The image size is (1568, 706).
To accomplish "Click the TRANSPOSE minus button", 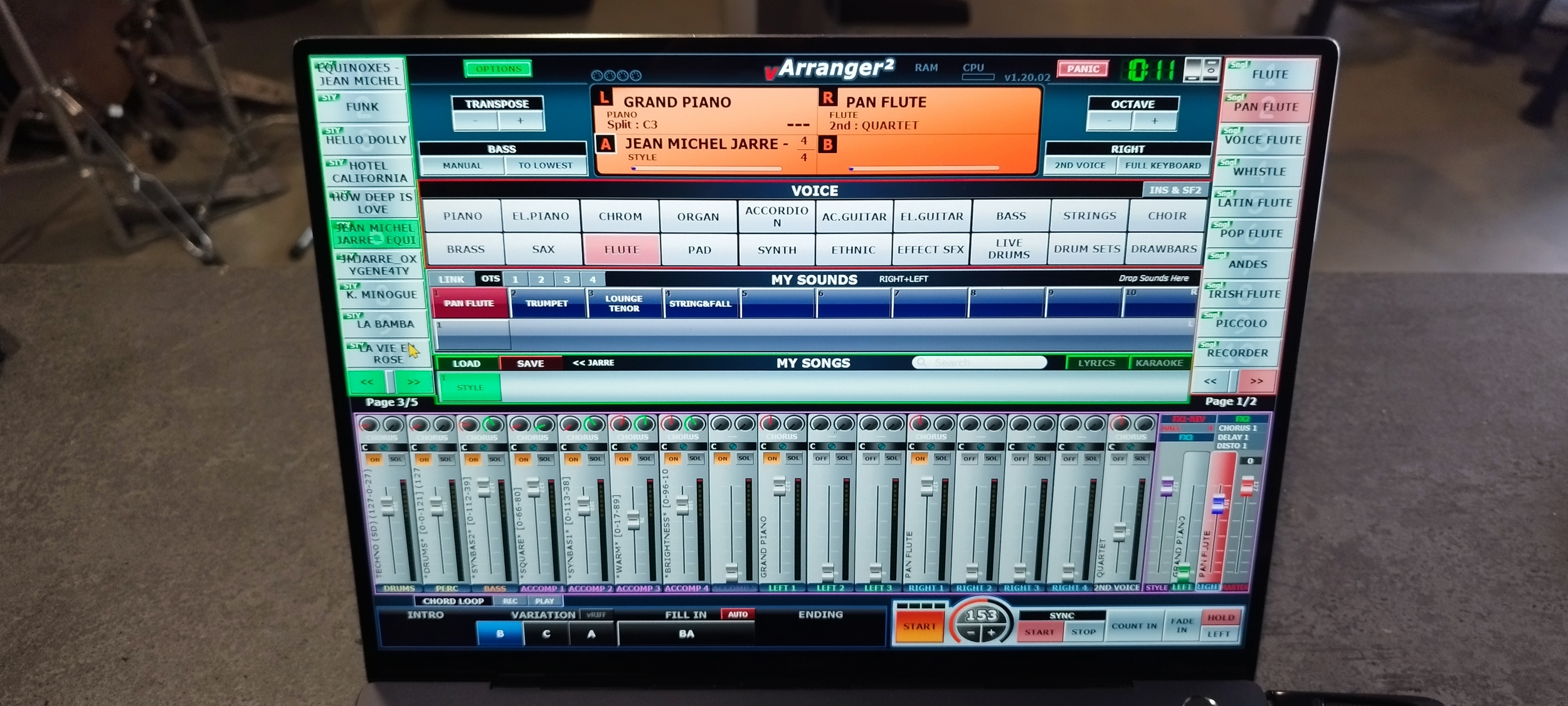I will [x=475, y=120].
